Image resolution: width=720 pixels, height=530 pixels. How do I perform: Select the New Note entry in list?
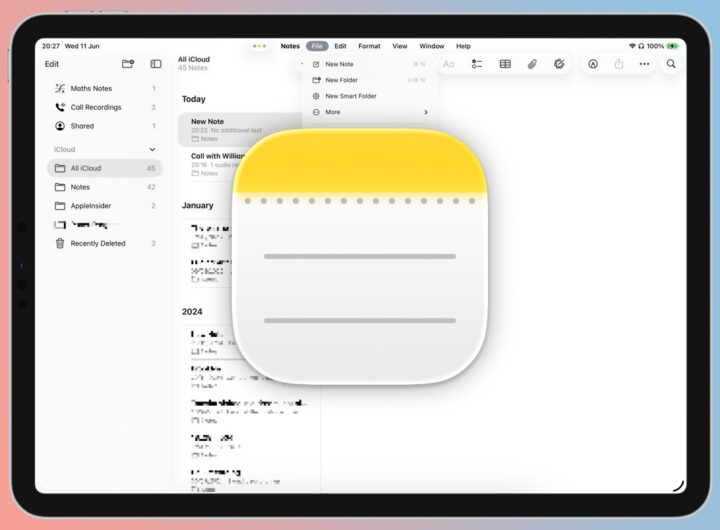[x=240, y=130]
